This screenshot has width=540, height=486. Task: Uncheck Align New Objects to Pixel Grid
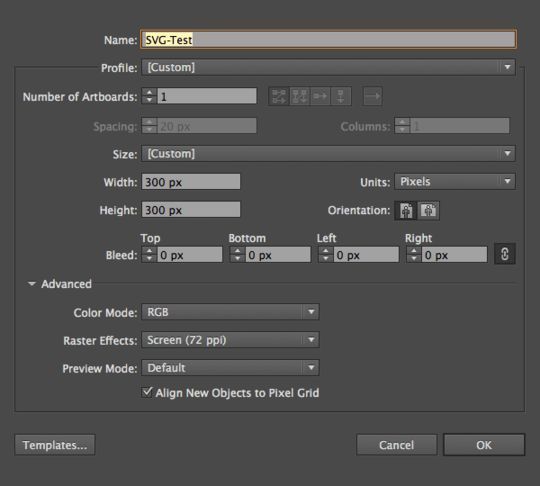(147, 392)
